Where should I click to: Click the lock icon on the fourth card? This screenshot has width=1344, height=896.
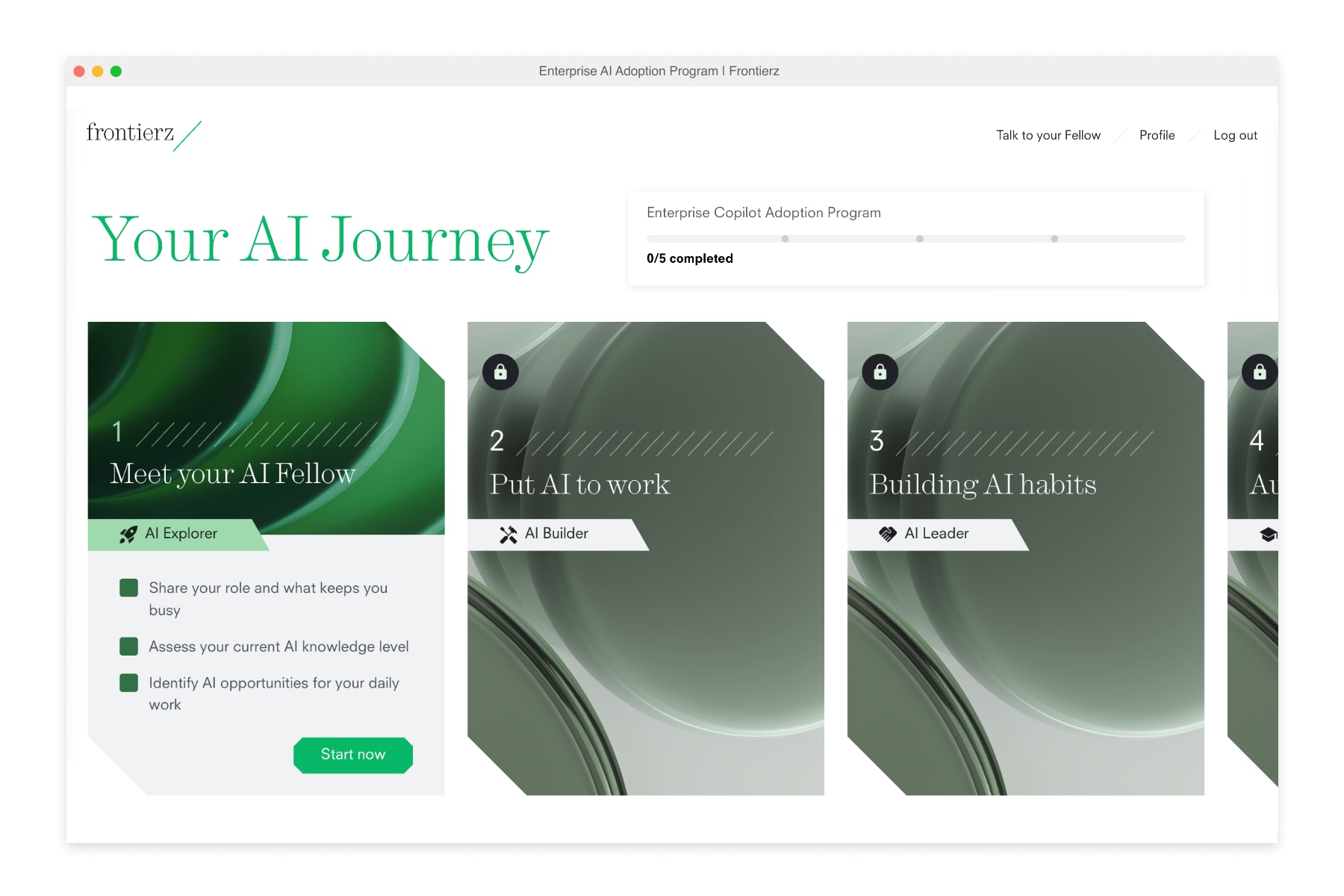[x=1260, y=372]
